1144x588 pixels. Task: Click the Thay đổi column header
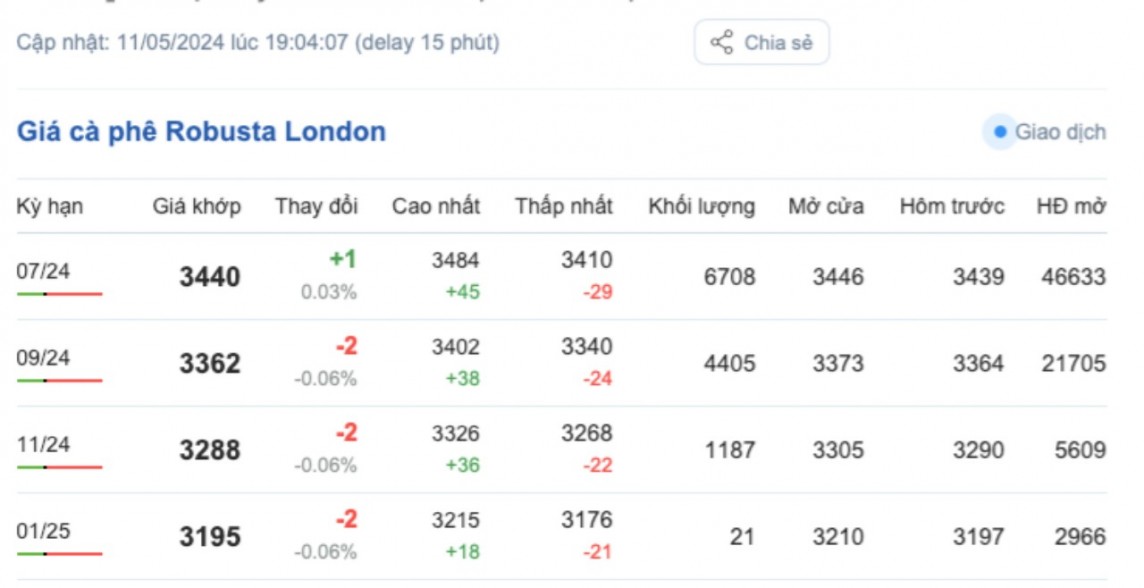pyautogui.click(x=317, y=207)
